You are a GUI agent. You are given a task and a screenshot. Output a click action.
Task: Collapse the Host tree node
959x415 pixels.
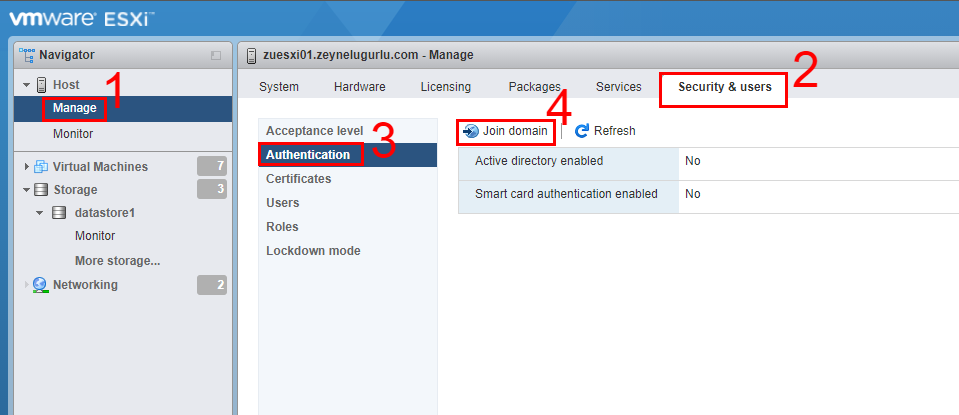coord(26,85)
